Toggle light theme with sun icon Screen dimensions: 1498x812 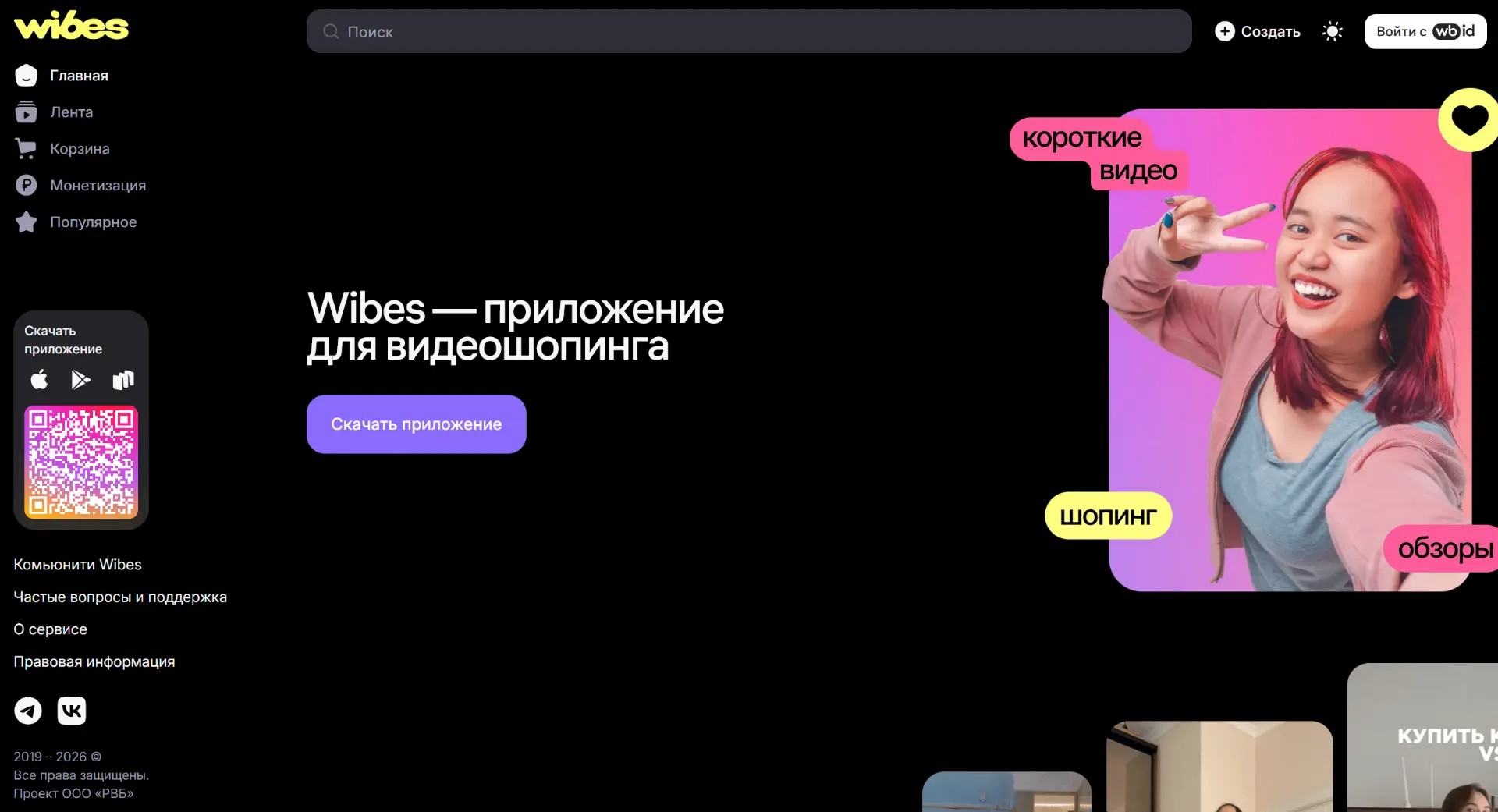(1333, 31)
